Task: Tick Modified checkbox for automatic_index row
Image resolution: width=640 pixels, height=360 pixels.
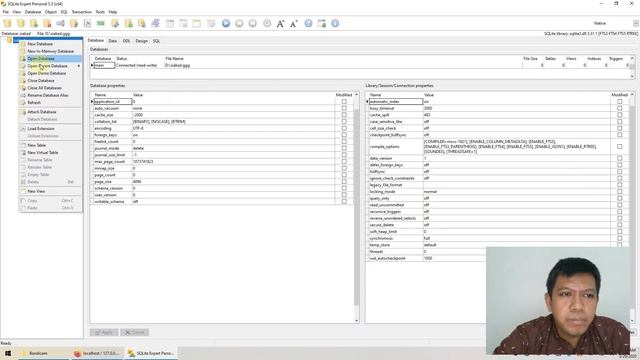Action: point(620,102)
